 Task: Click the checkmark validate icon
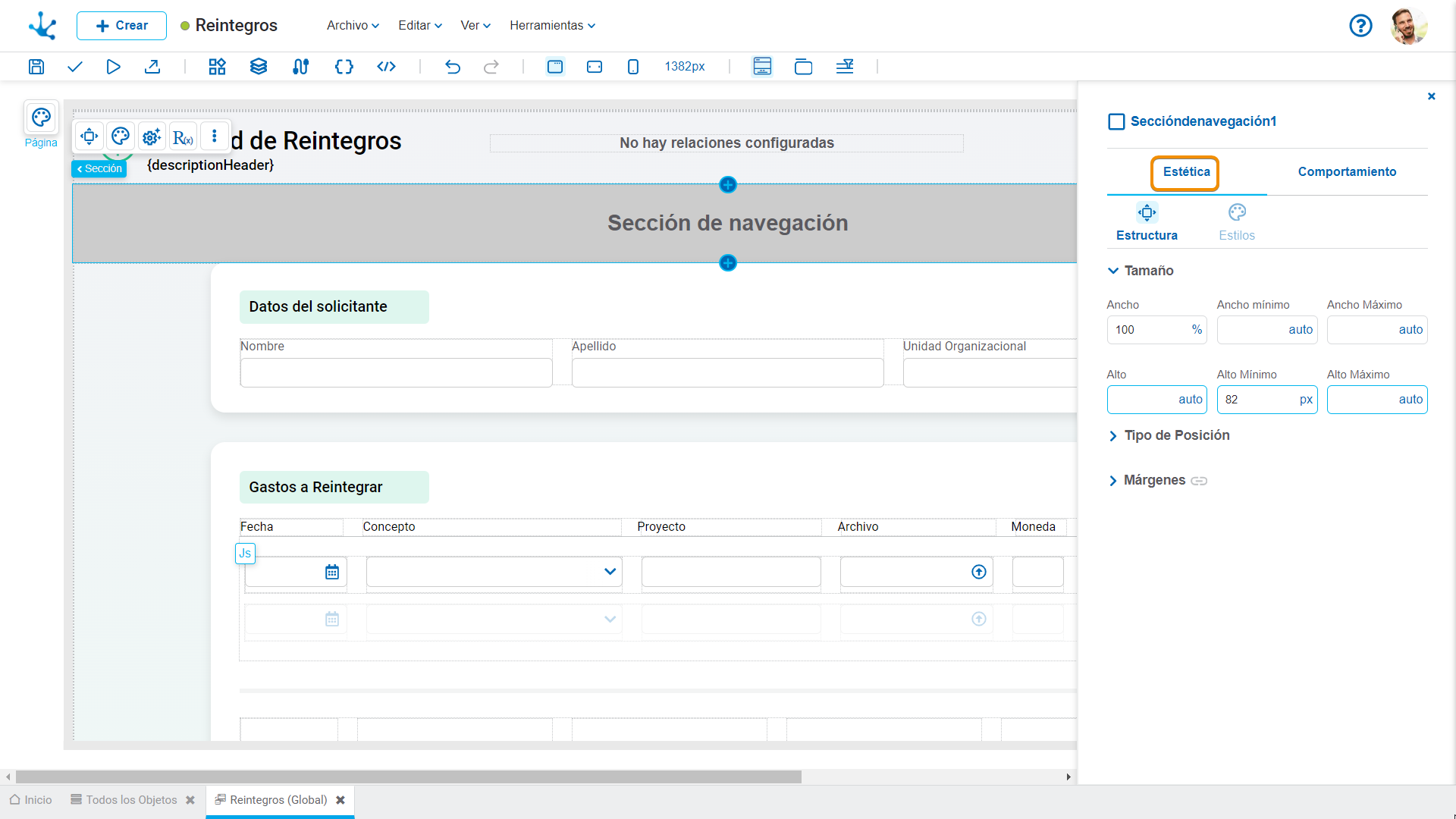[x=74, y=67]
